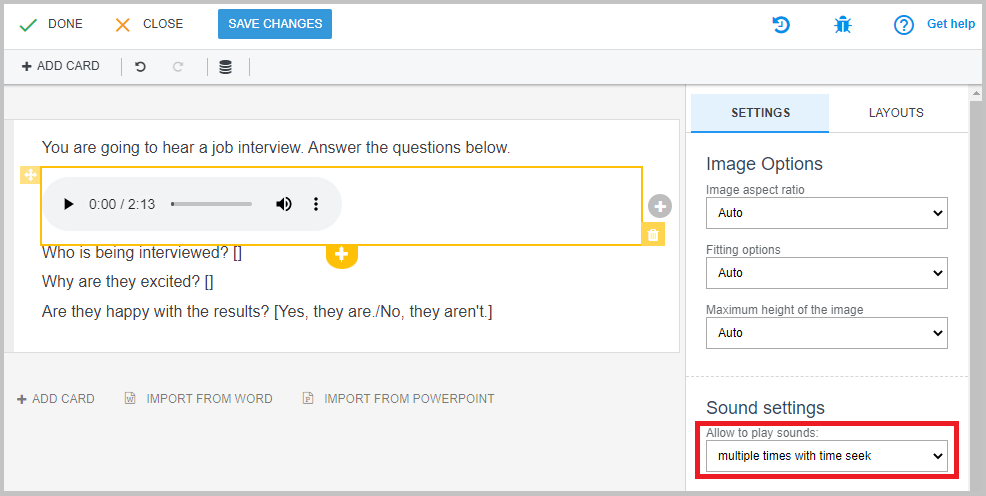Mute the audio player volume
The height and width of the screenshot is (496, 986).
tap(284, 204)
